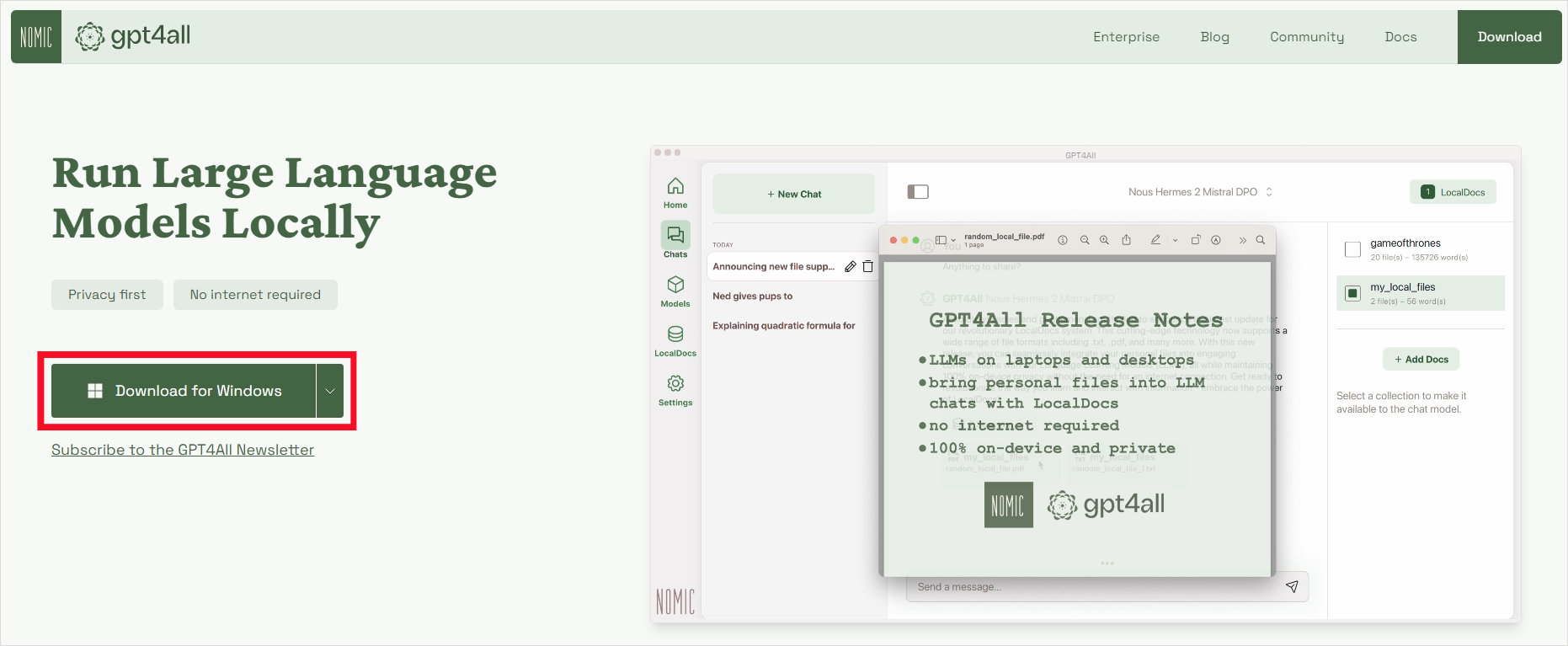1568x646 pixels.
Task: Open the LocalDocs database icon in the sidebar
Action: [675, 334]
